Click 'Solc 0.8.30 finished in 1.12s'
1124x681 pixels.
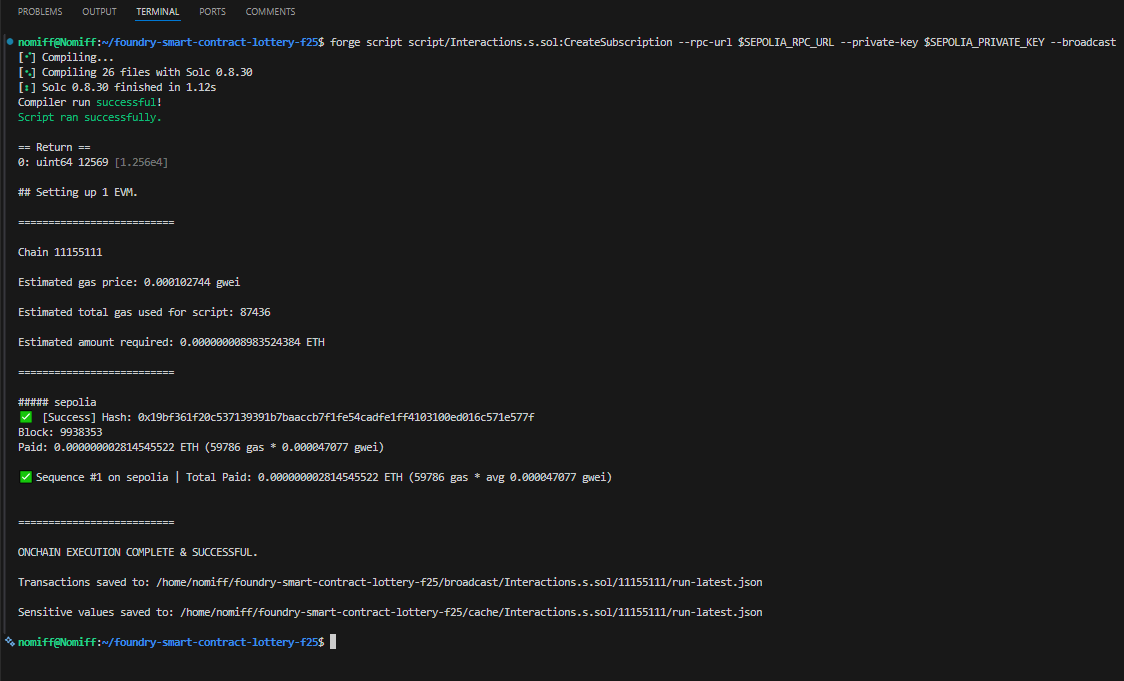pos(129,87)
